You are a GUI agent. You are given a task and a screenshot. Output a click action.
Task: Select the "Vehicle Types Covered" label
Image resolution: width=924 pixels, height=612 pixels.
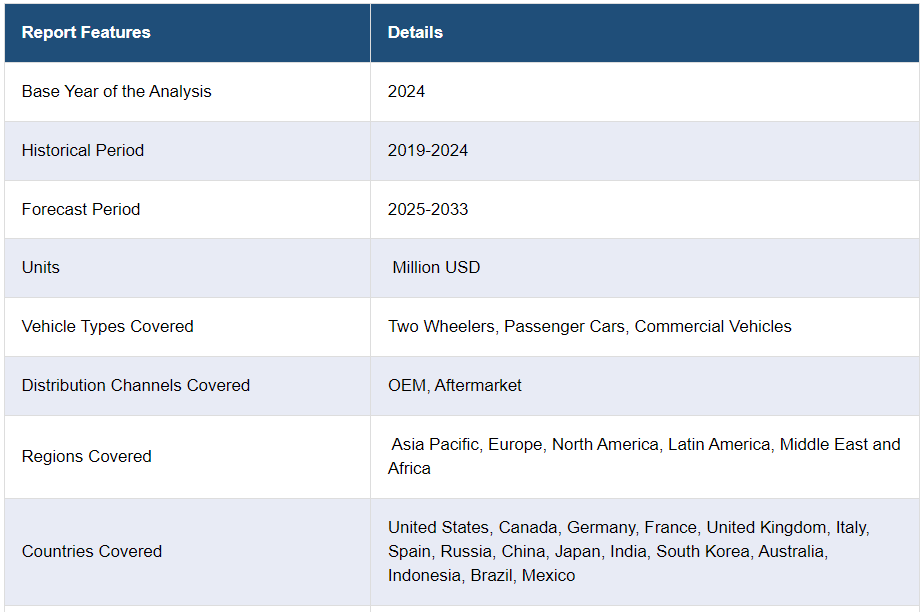(x=108, y=327)
